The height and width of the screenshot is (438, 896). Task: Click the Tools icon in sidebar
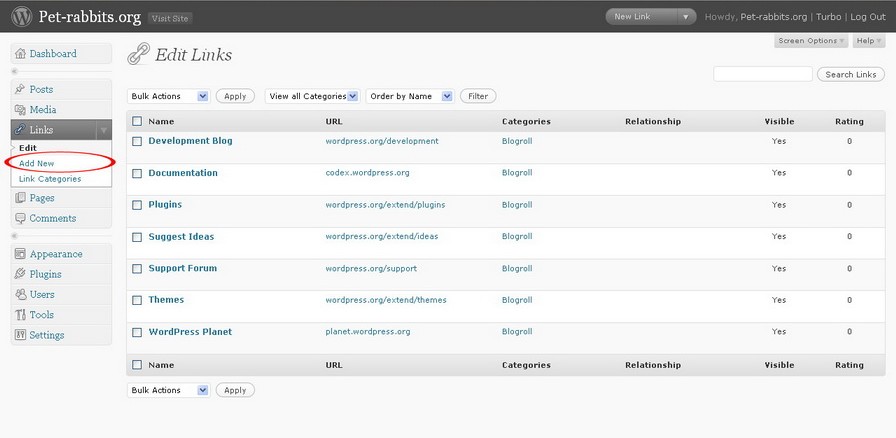pos(21,314)
